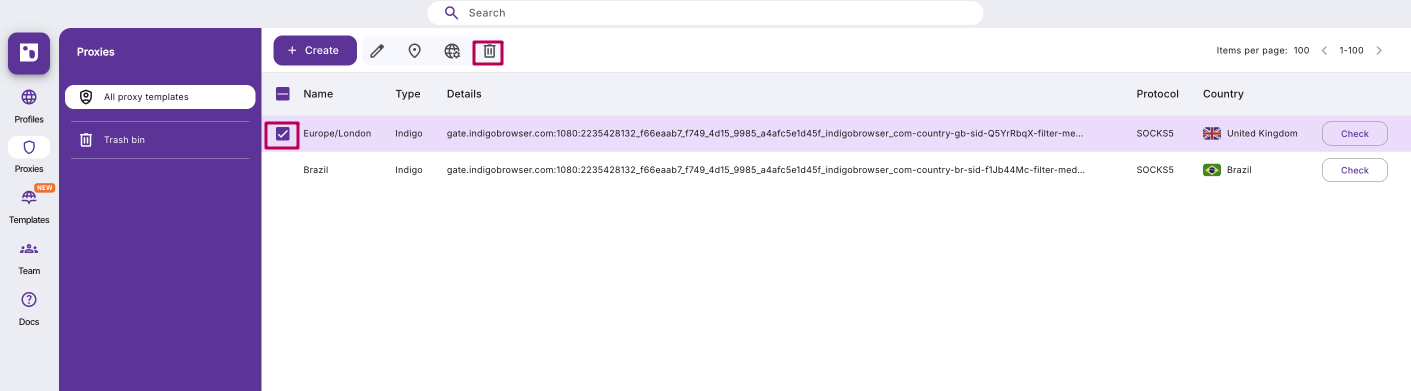1411x391 pixels.
Task: Open Docs from the sidebar
Action: pos(29,309)
